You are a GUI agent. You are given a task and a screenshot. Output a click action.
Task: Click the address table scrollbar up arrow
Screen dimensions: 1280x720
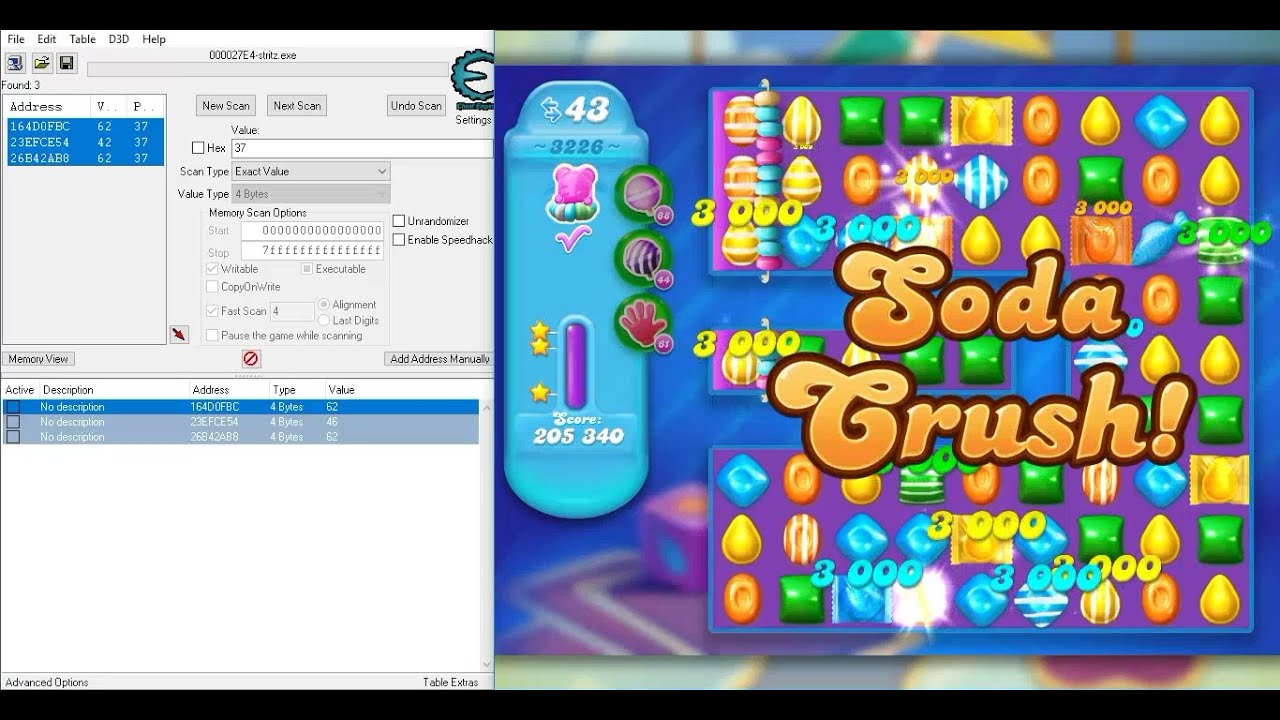pos(487,407)
